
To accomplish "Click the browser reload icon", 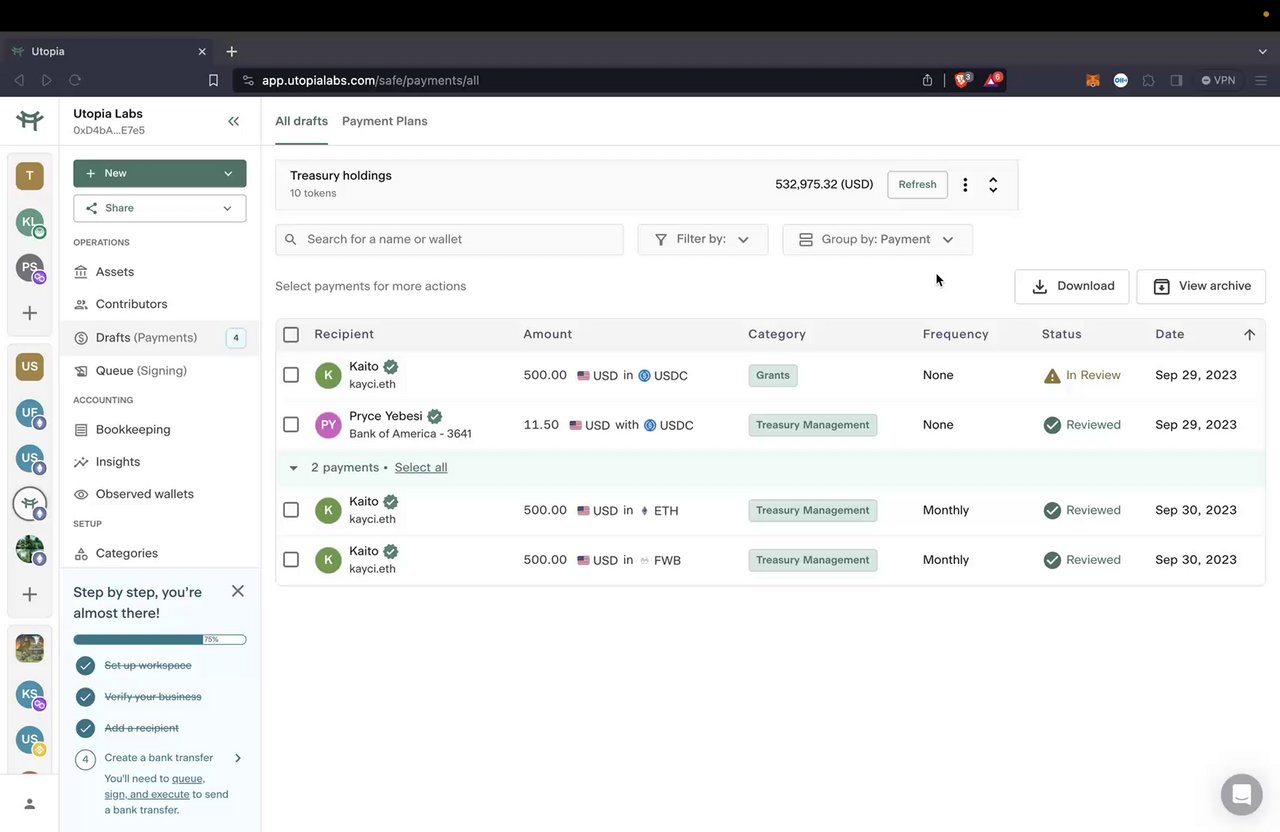I will [x=75, y=80].
